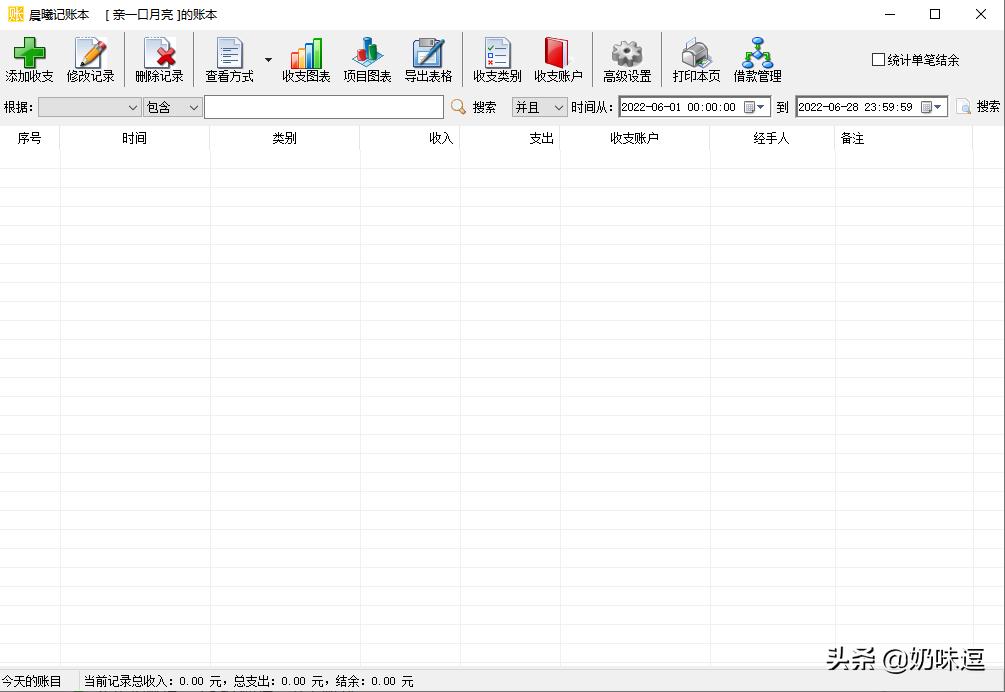The width and height of the screenshot is (1005, 692).
Task: Click the 打印本页 printer icon
Action: pyautogui.click(x=696, y=53)
